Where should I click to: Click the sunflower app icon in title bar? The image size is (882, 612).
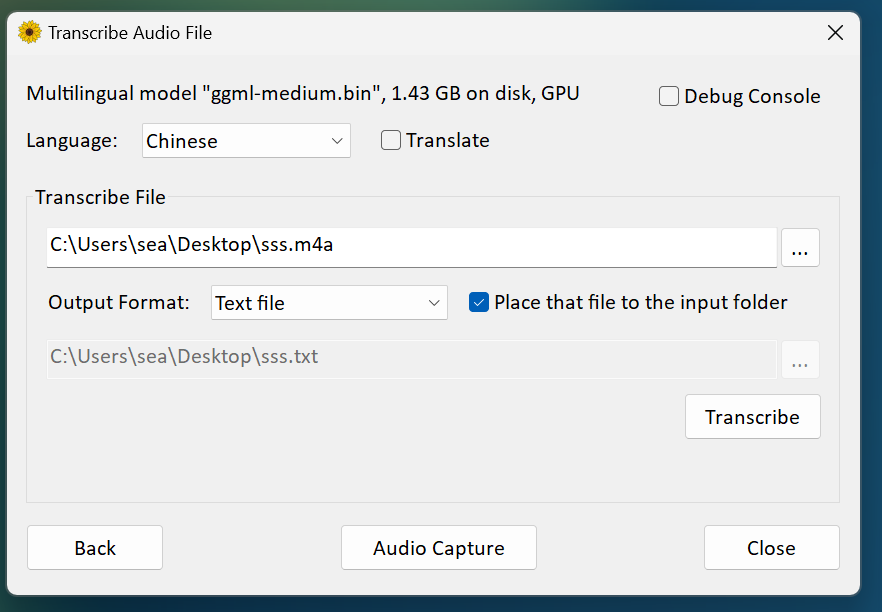(x=30, y=33)
